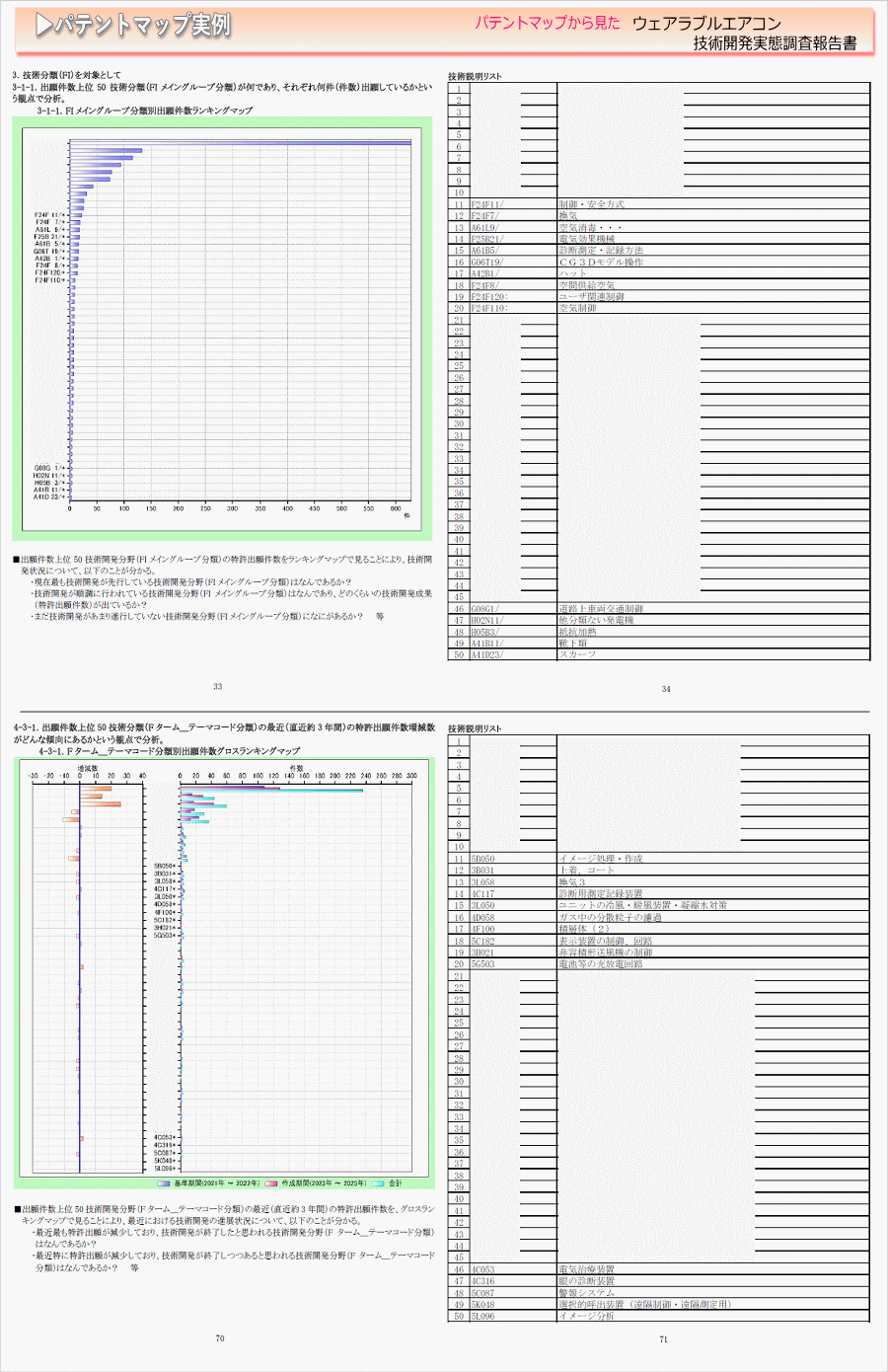Screen dimensions: 888x1372
Task: Click the 作成期間 pink legend swatch
Action: coord(271,1183)
